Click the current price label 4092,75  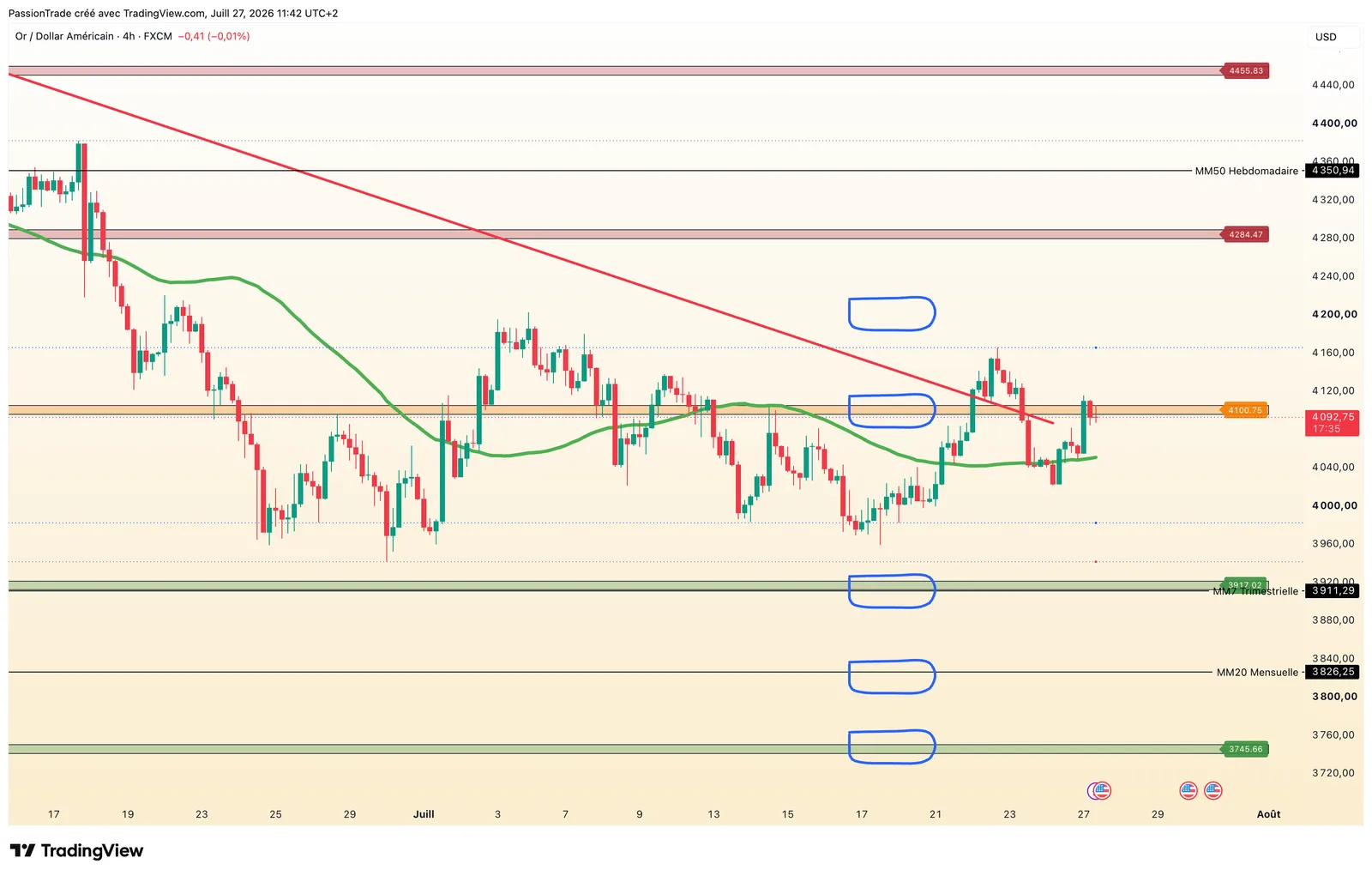(1333, 416)
